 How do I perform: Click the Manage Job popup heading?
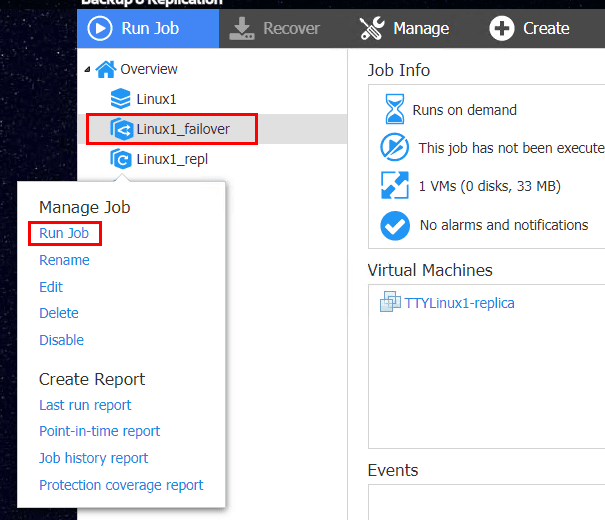[x=84, y=208]
